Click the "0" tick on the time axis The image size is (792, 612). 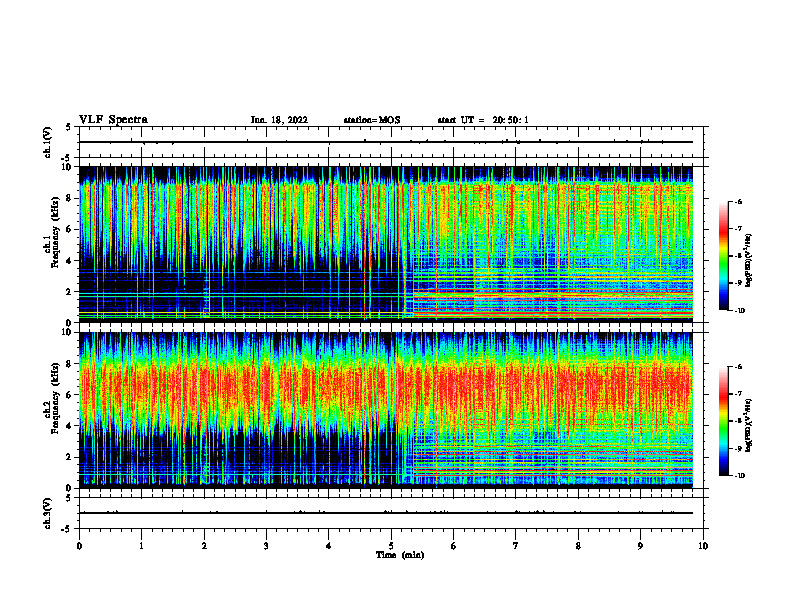click(79, 546)
